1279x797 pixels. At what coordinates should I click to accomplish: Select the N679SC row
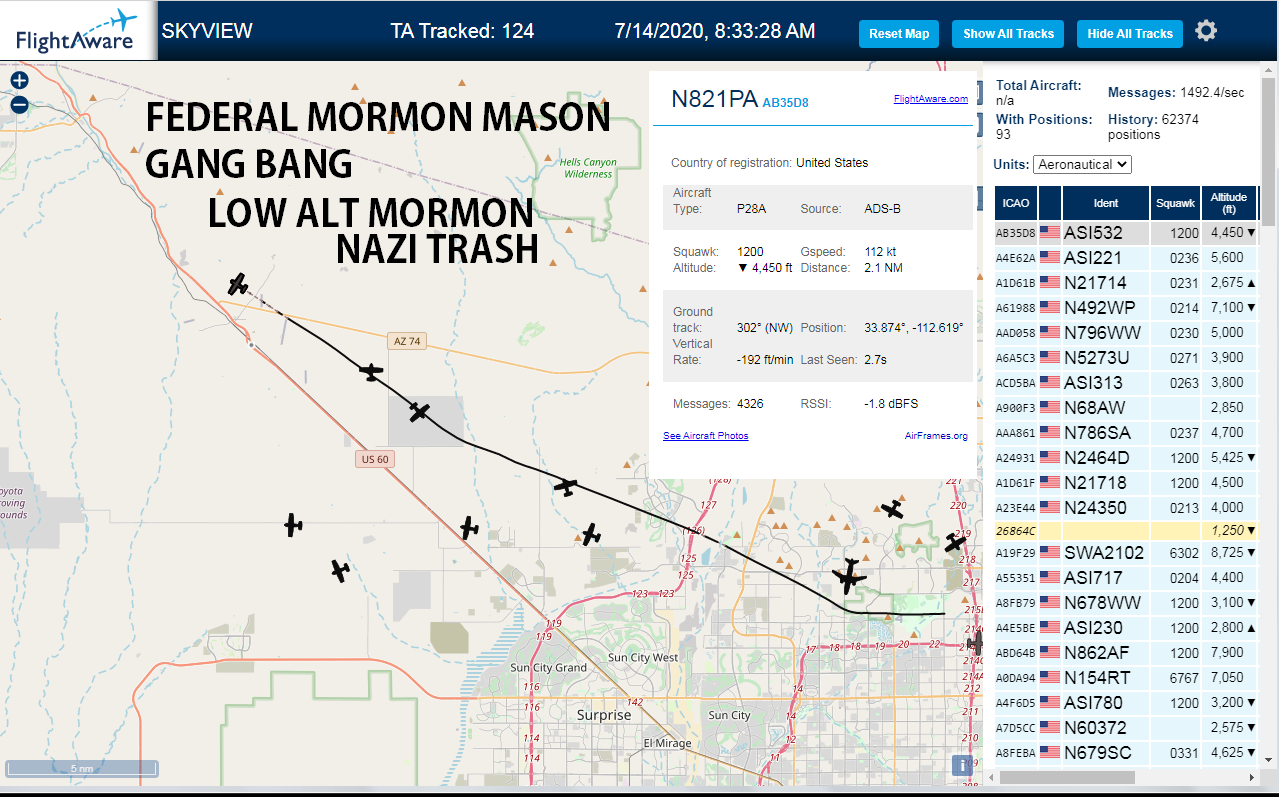[x=1126, y=753]
